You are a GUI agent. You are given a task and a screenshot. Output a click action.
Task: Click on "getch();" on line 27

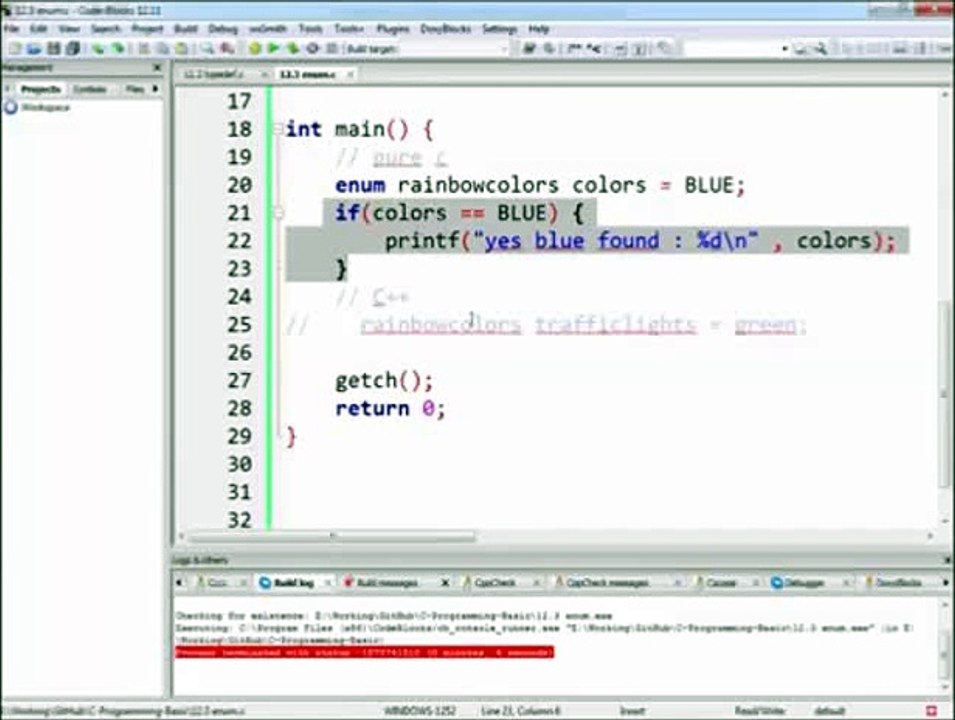coord(384,381)
